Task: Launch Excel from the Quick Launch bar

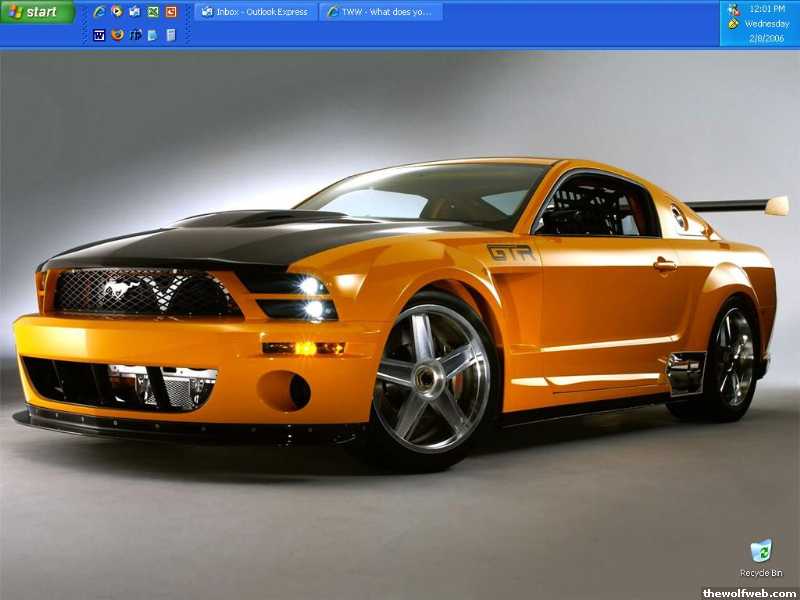Action: tap(153, 12)
